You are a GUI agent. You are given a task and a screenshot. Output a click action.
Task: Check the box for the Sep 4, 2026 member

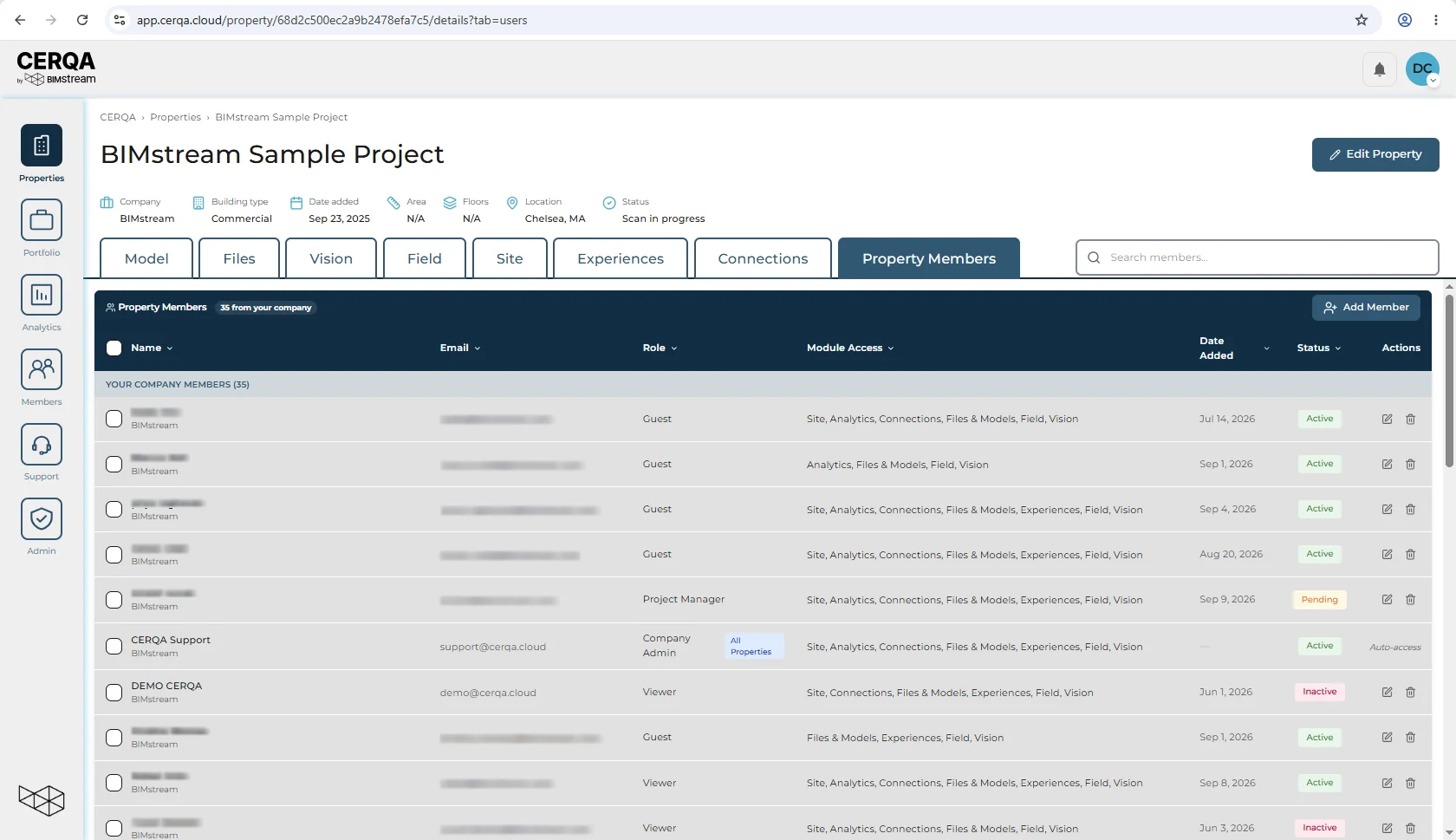(114, 509)
